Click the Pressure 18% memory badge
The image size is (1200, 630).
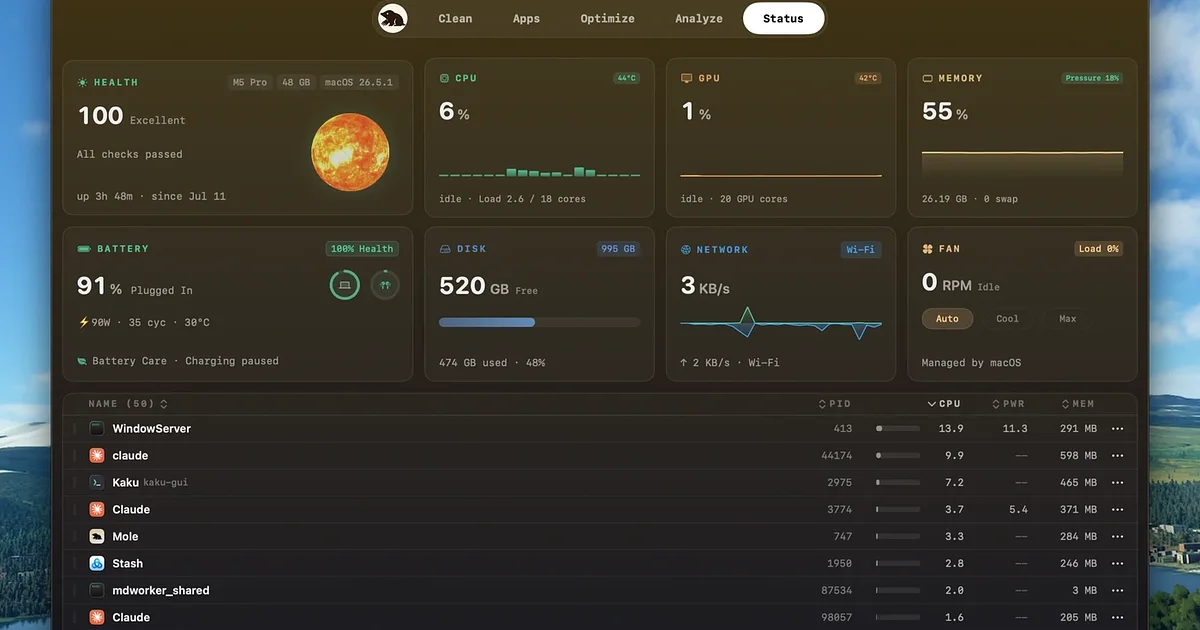pyautogui.click(x=1091, y=78)
